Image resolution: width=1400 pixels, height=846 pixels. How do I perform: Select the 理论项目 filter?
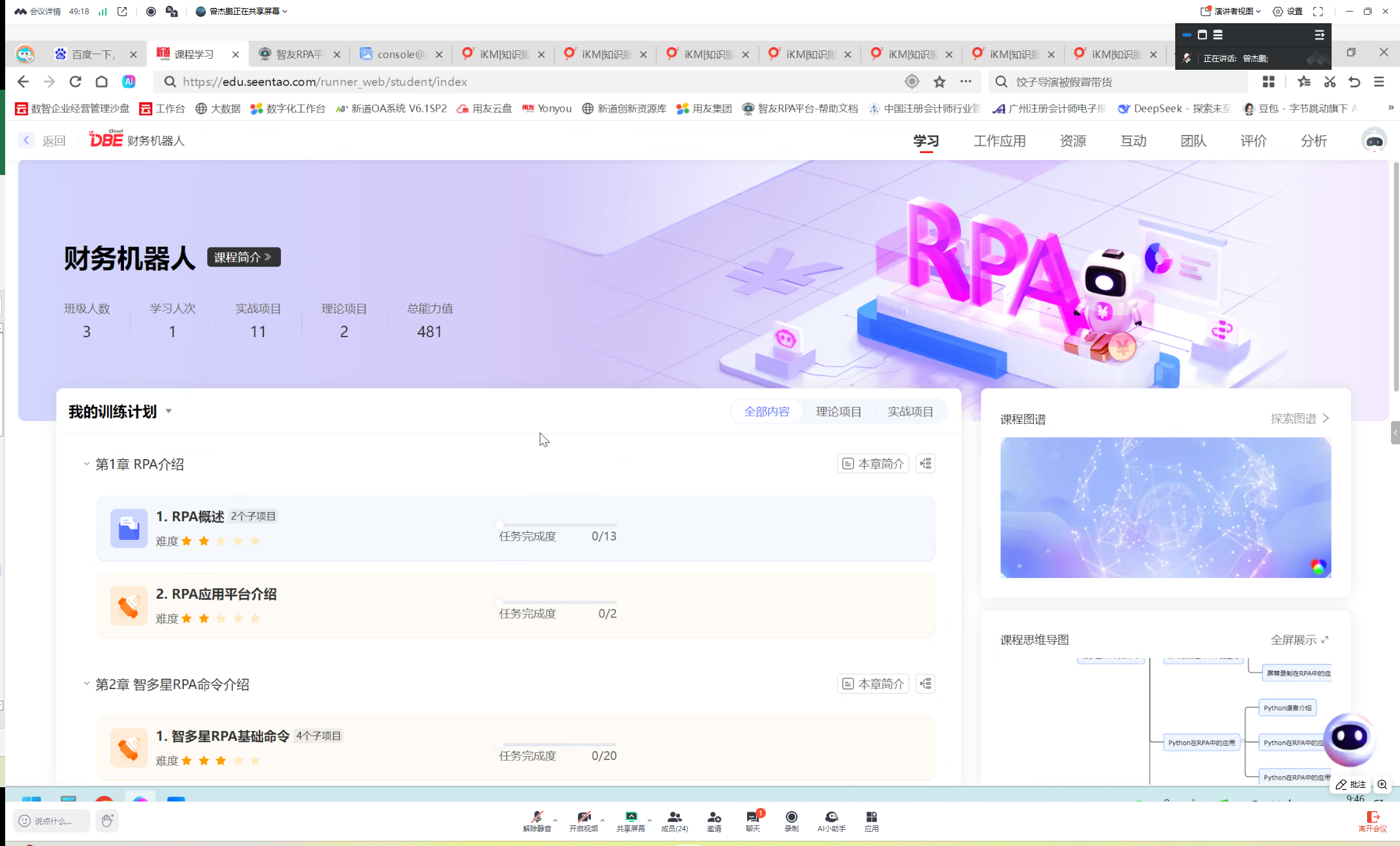tap(838, 411)
